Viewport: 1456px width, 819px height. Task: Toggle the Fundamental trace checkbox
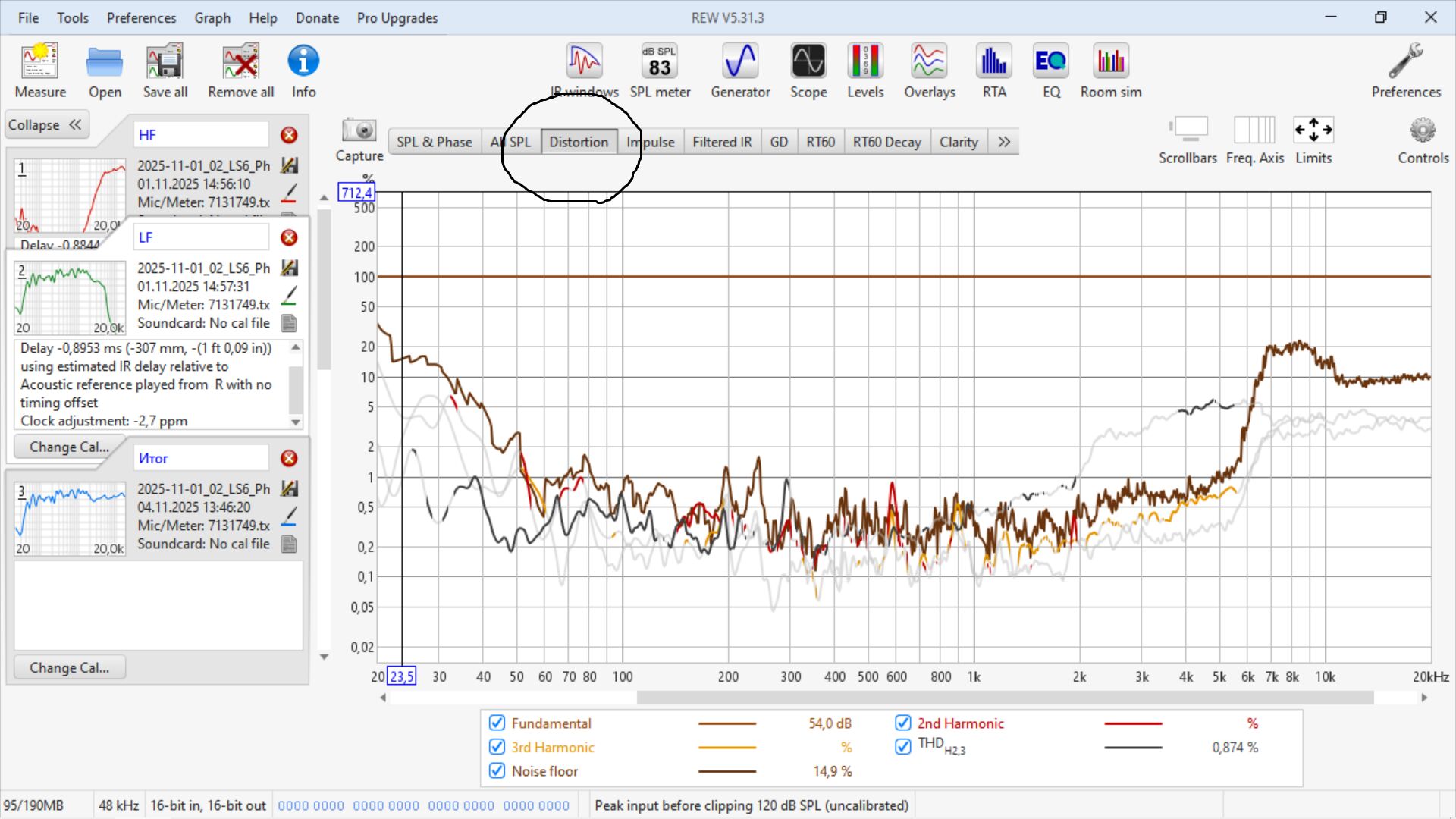(497, 723)
